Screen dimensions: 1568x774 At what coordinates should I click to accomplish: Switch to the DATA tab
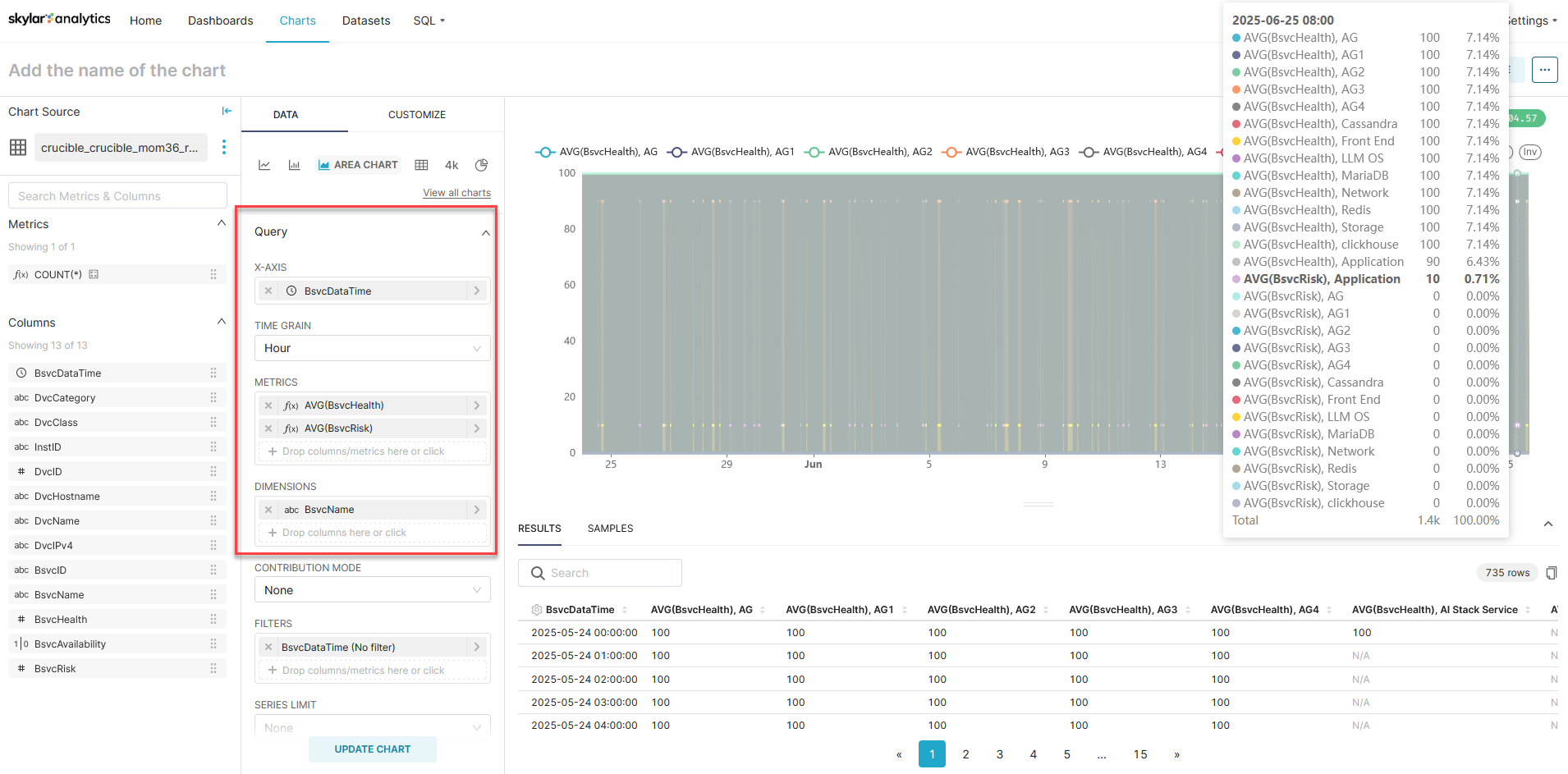point(286,115)
